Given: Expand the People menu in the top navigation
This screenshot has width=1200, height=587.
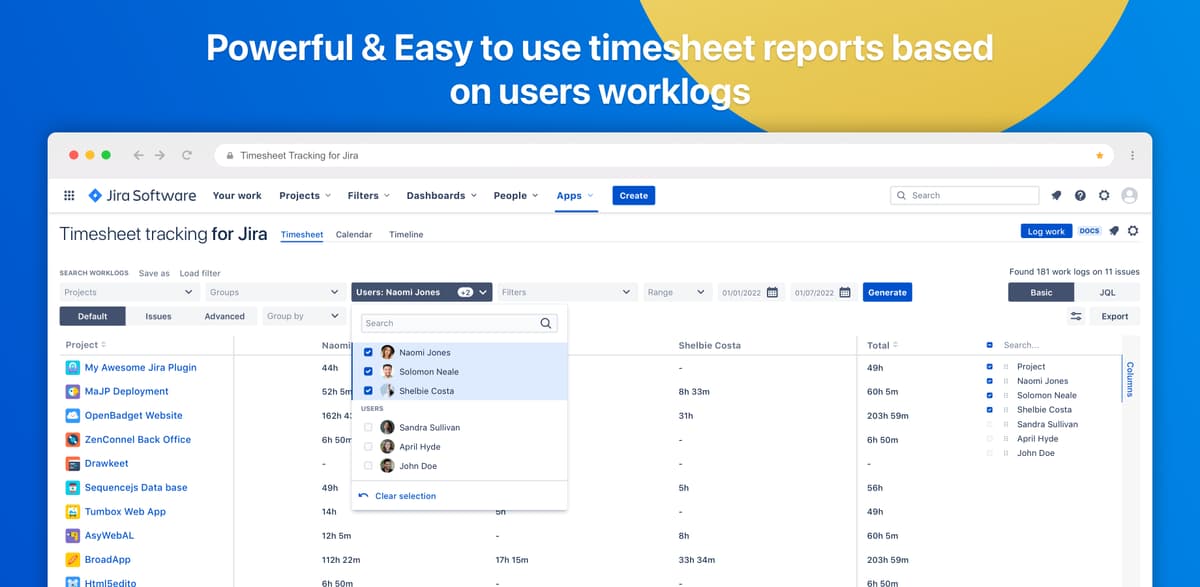Looking at the screenshot, I should point(515,196).
